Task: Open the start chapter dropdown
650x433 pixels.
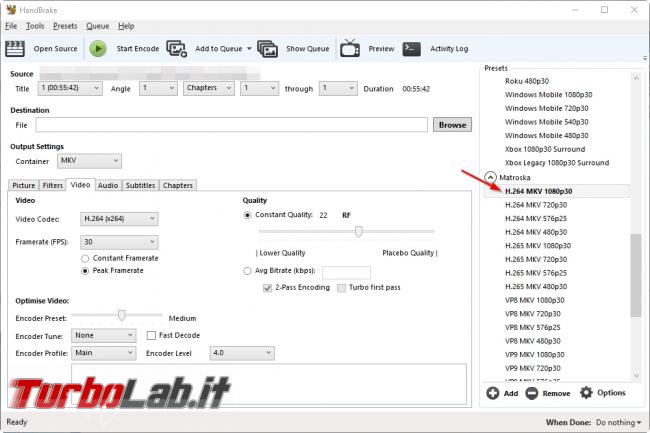Action: pyautogui.click(x=260, y=88)
